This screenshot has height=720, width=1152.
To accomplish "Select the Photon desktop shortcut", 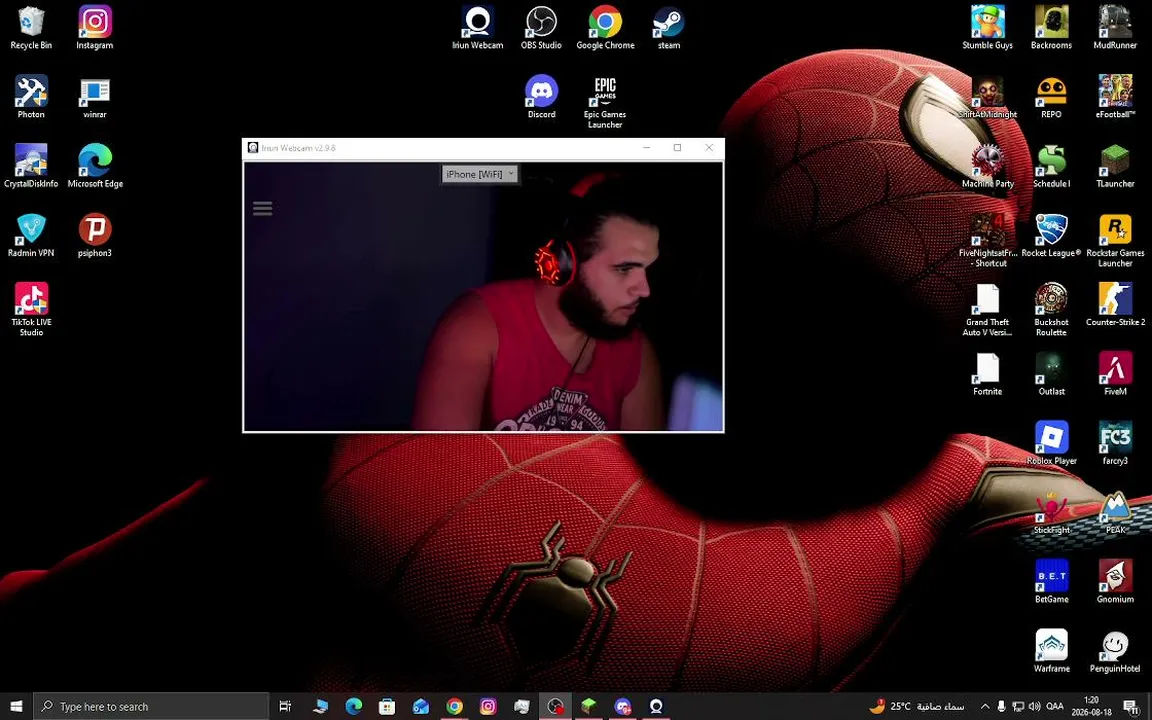I will coord(31,97).
